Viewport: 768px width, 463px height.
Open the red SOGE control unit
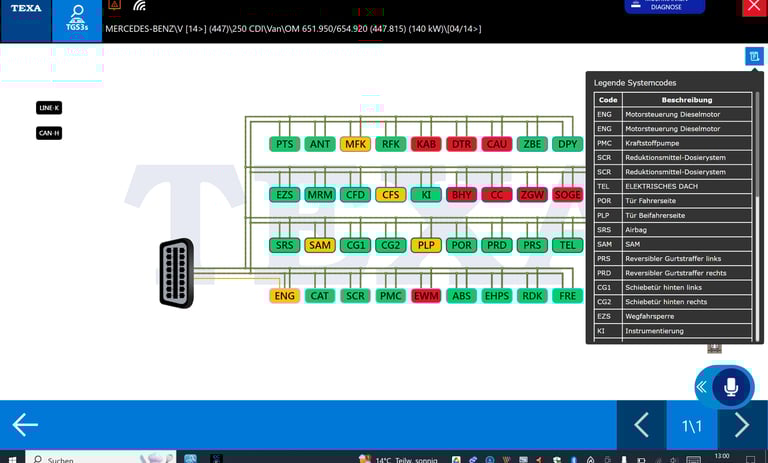click(x=568, y=195)
